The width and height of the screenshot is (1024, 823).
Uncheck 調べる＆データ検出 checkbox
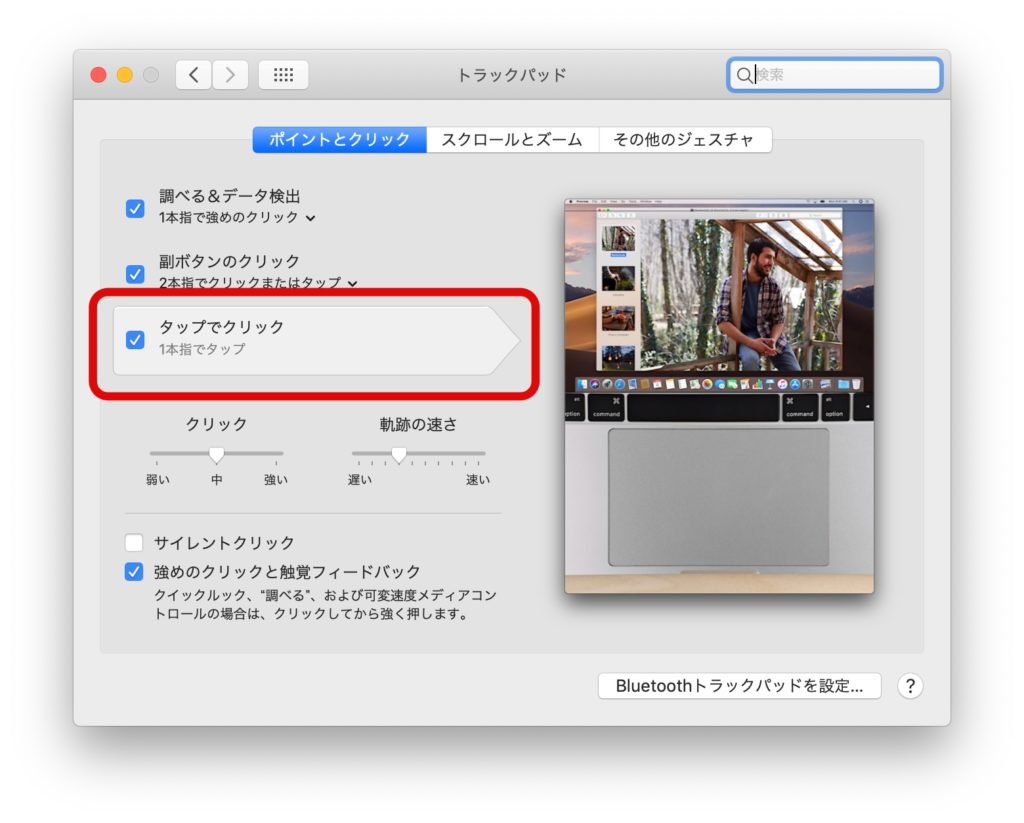[x=135, y=208]
